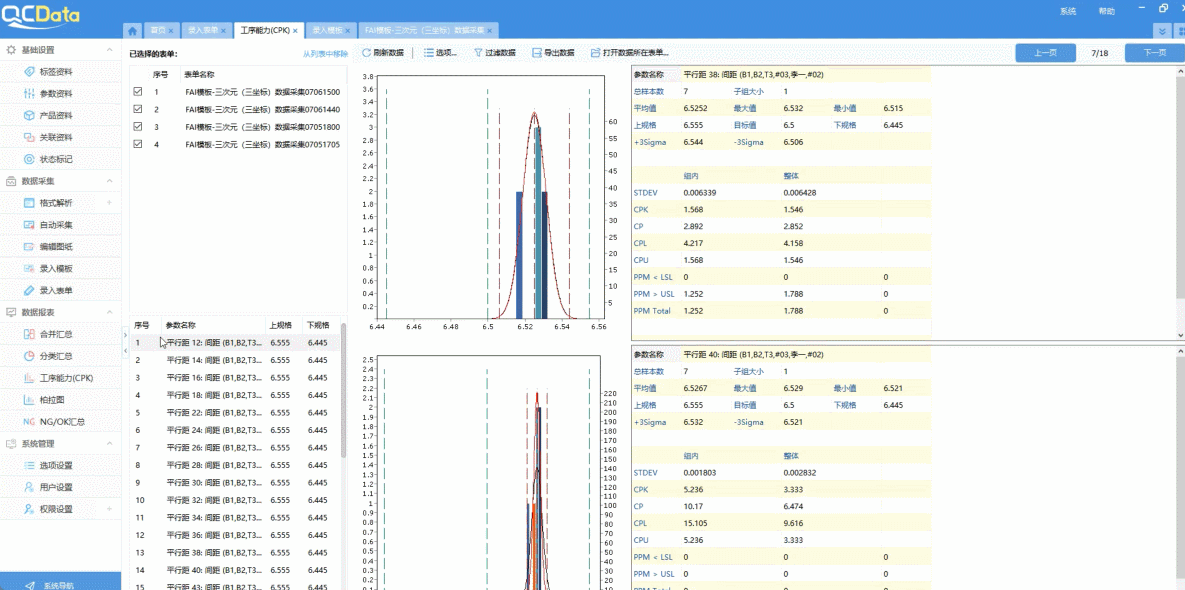Open 产品资料 via its cube icon
This screenshot has height=590, width=1185.
pos(30,116)
